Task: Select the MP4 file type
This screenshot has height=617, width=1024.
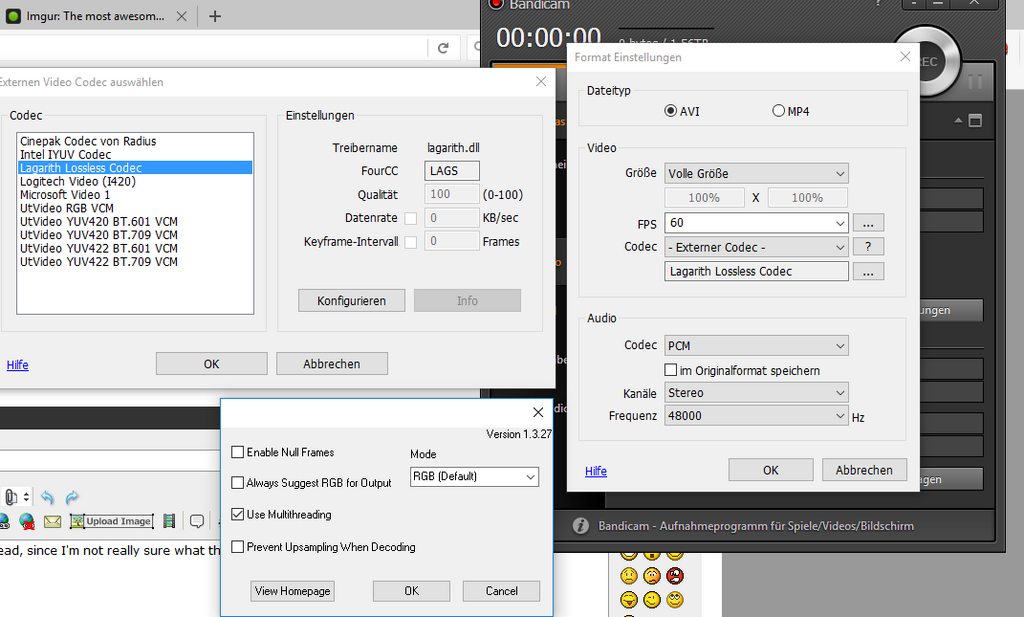Action: click(778, 111)
